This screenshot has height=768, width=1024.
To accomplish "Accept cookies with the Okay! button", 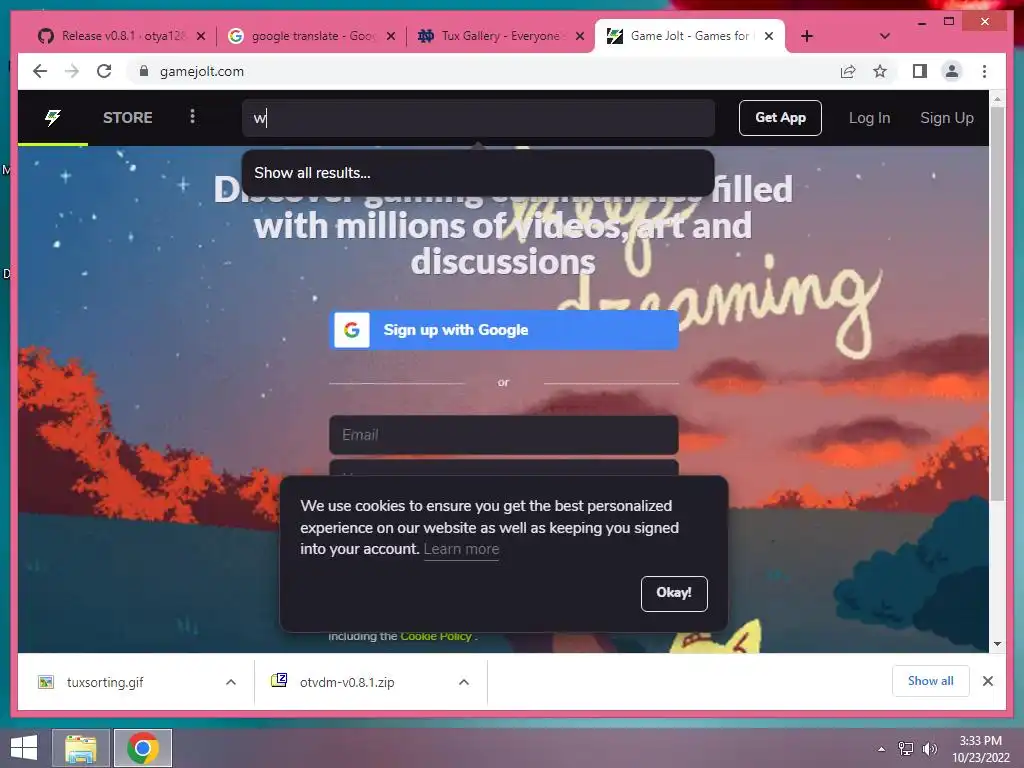I will [674, 593].
